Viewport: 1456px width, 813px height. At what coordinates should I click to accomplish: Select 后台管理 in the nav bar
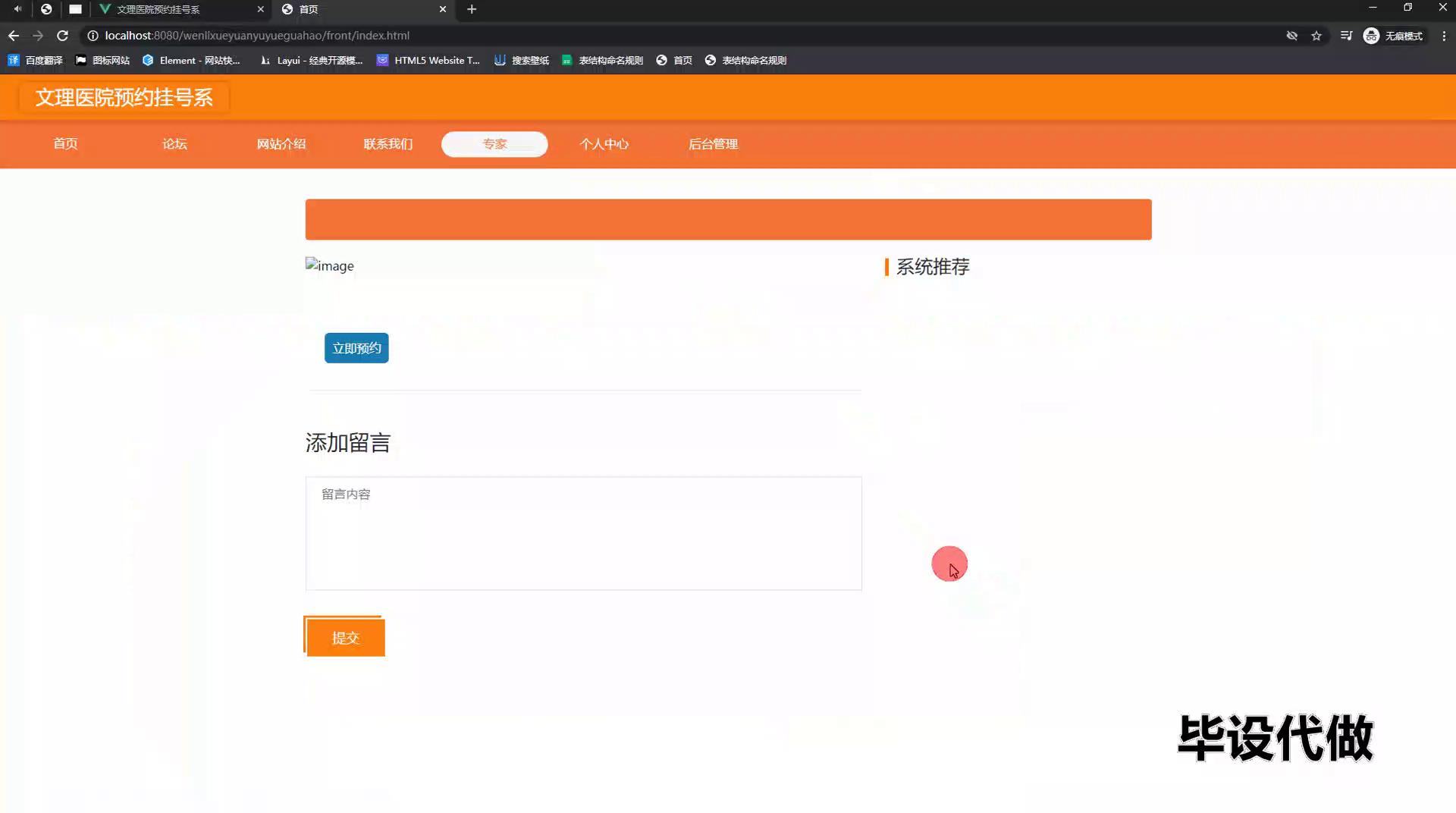point(713,144)
